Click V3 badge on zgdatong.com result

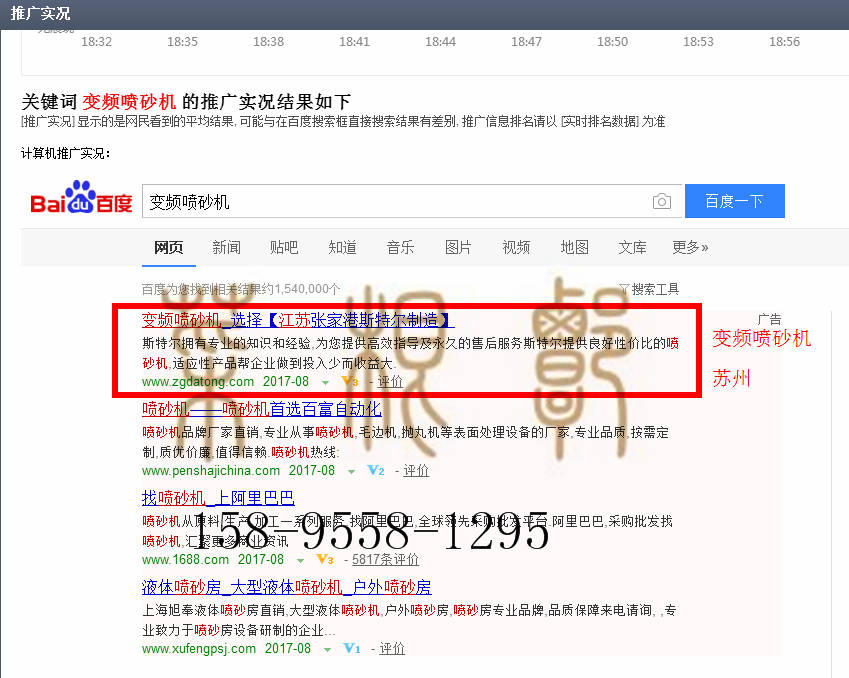coord(350,381)
